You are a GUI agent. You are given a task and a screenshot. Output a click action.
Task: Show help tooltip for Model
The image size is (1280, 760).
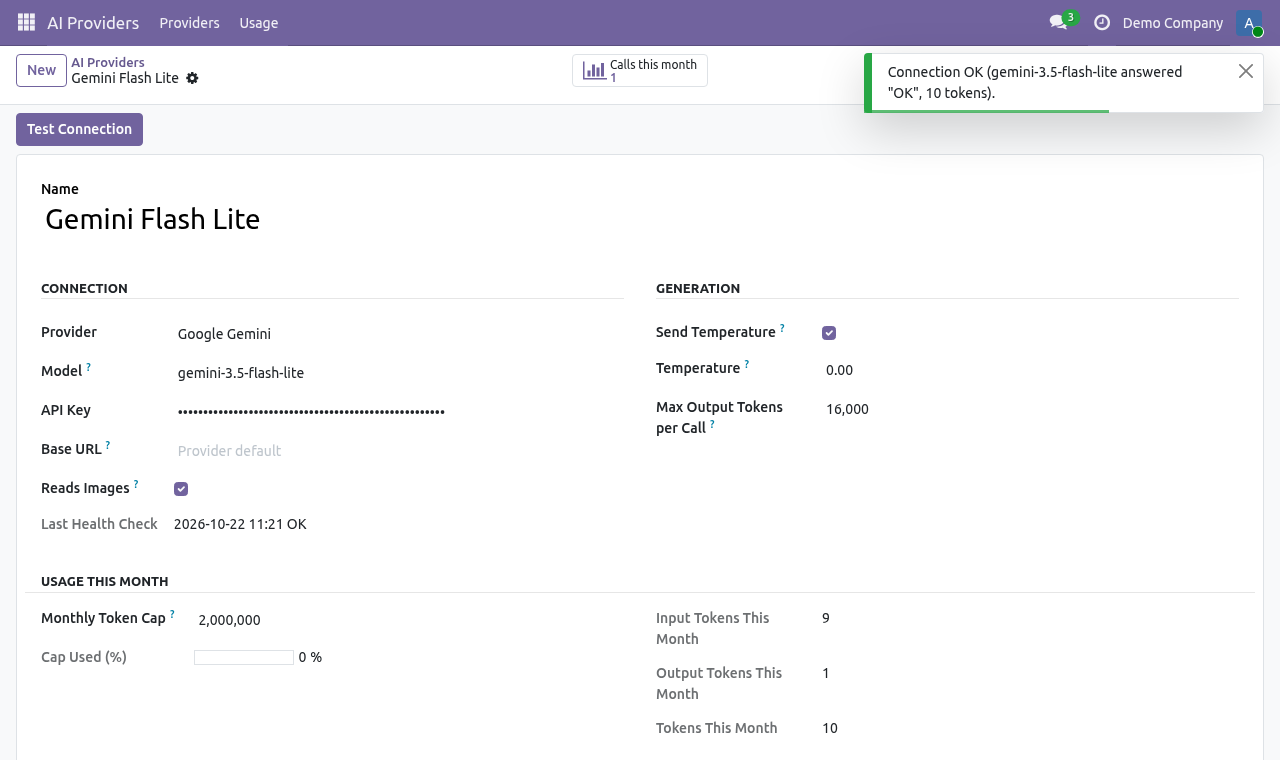[x=88, y=367]
